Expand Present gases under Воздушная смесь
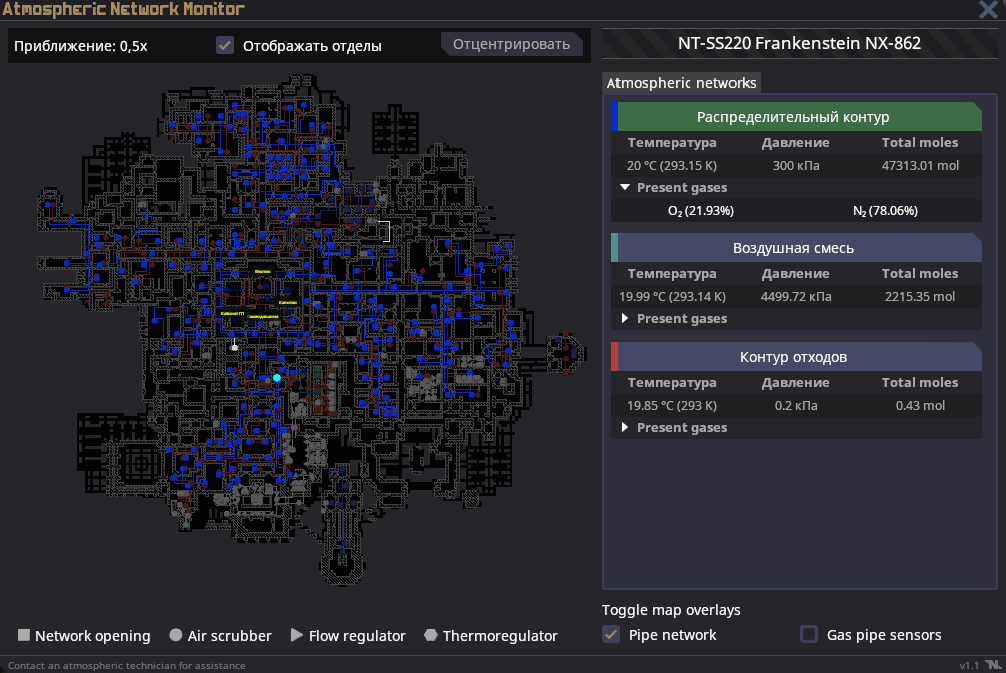 pos(625,318)
